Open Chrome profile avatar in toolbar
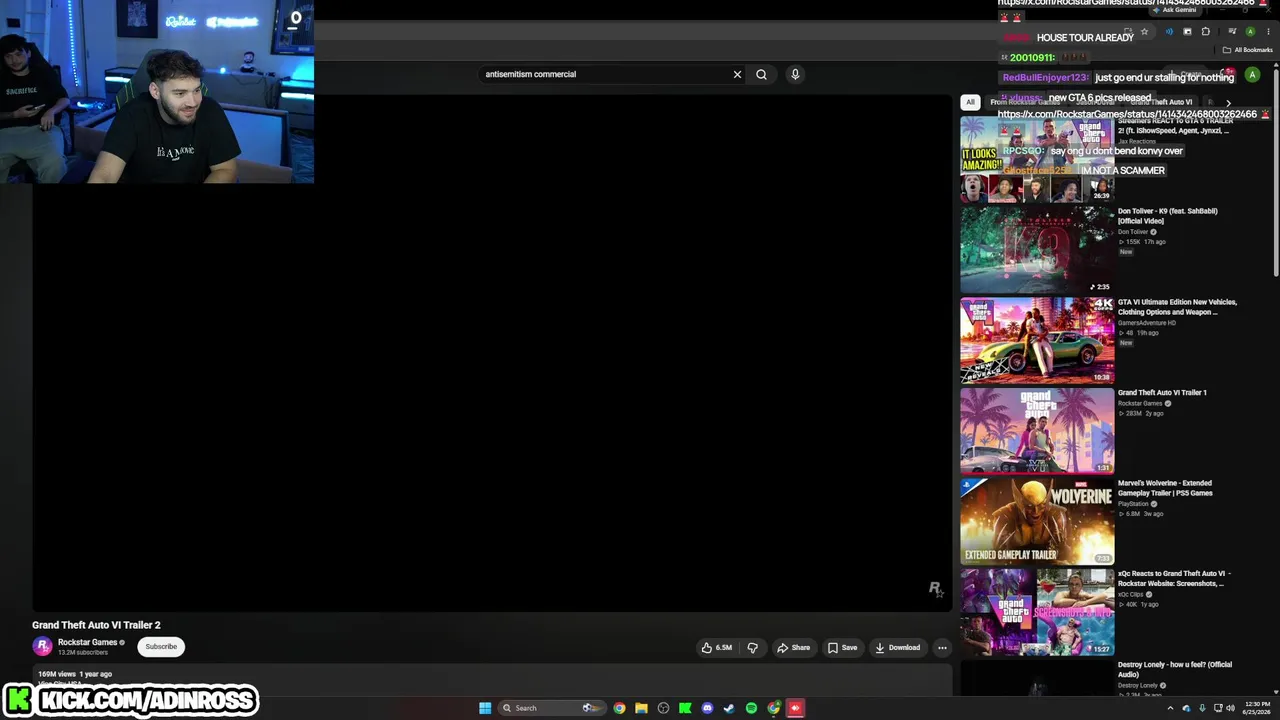1280x720 pixels. click(1250, 32)
